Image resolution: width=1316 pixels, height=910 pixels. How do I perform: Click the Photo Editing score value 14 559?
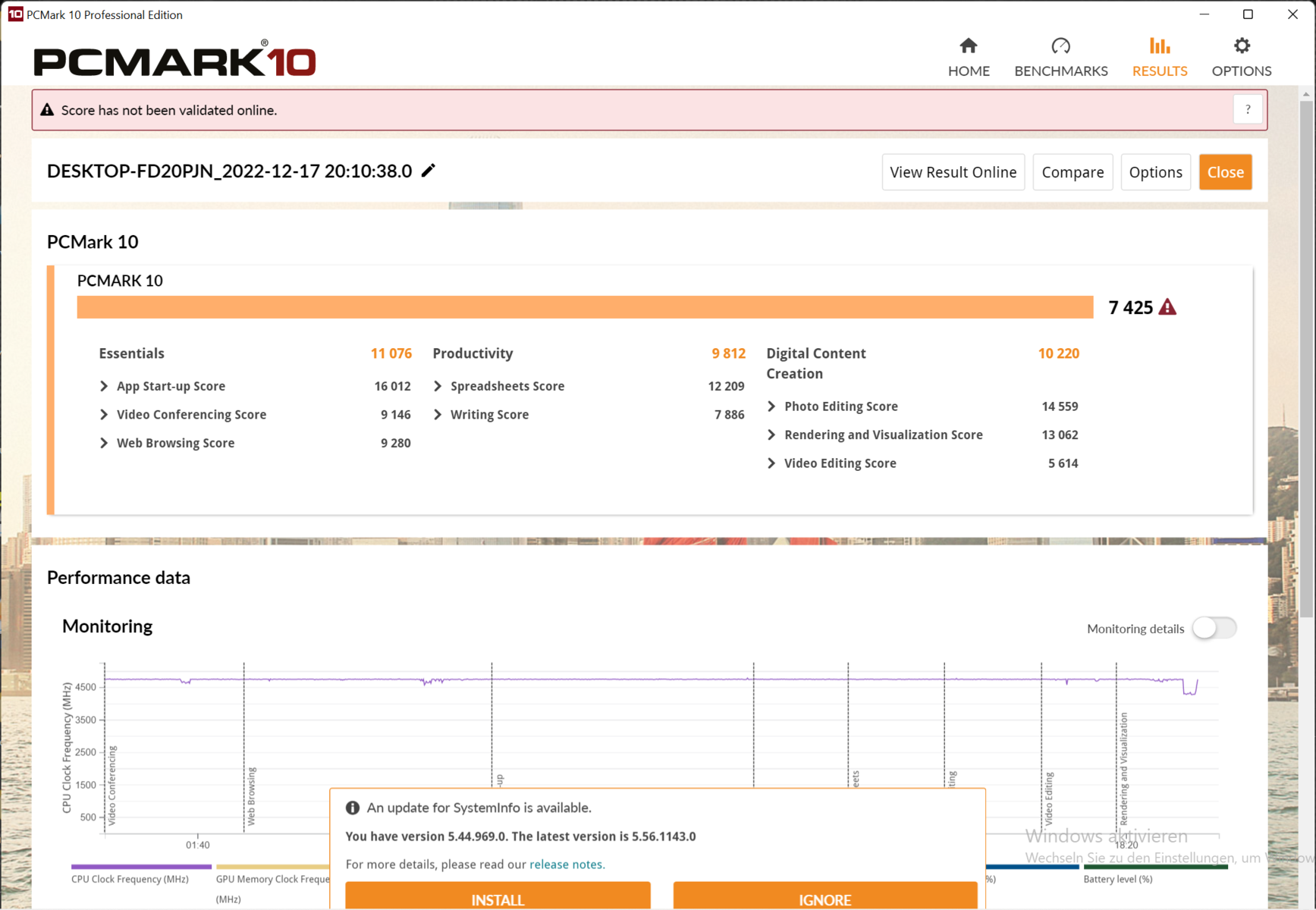(1060, 406)
